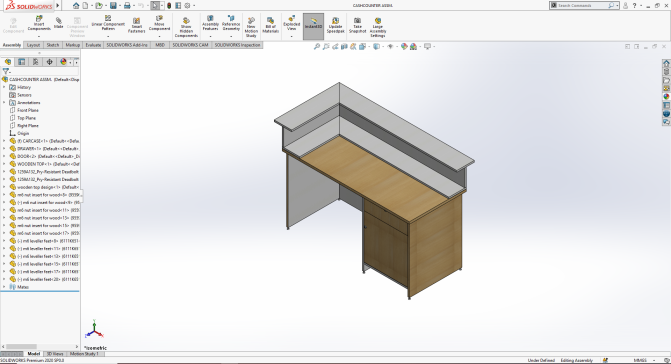Open the DisplayManager appearance tab icon
The width and height of the screenshot is (671, 364).
pos(63,62)
